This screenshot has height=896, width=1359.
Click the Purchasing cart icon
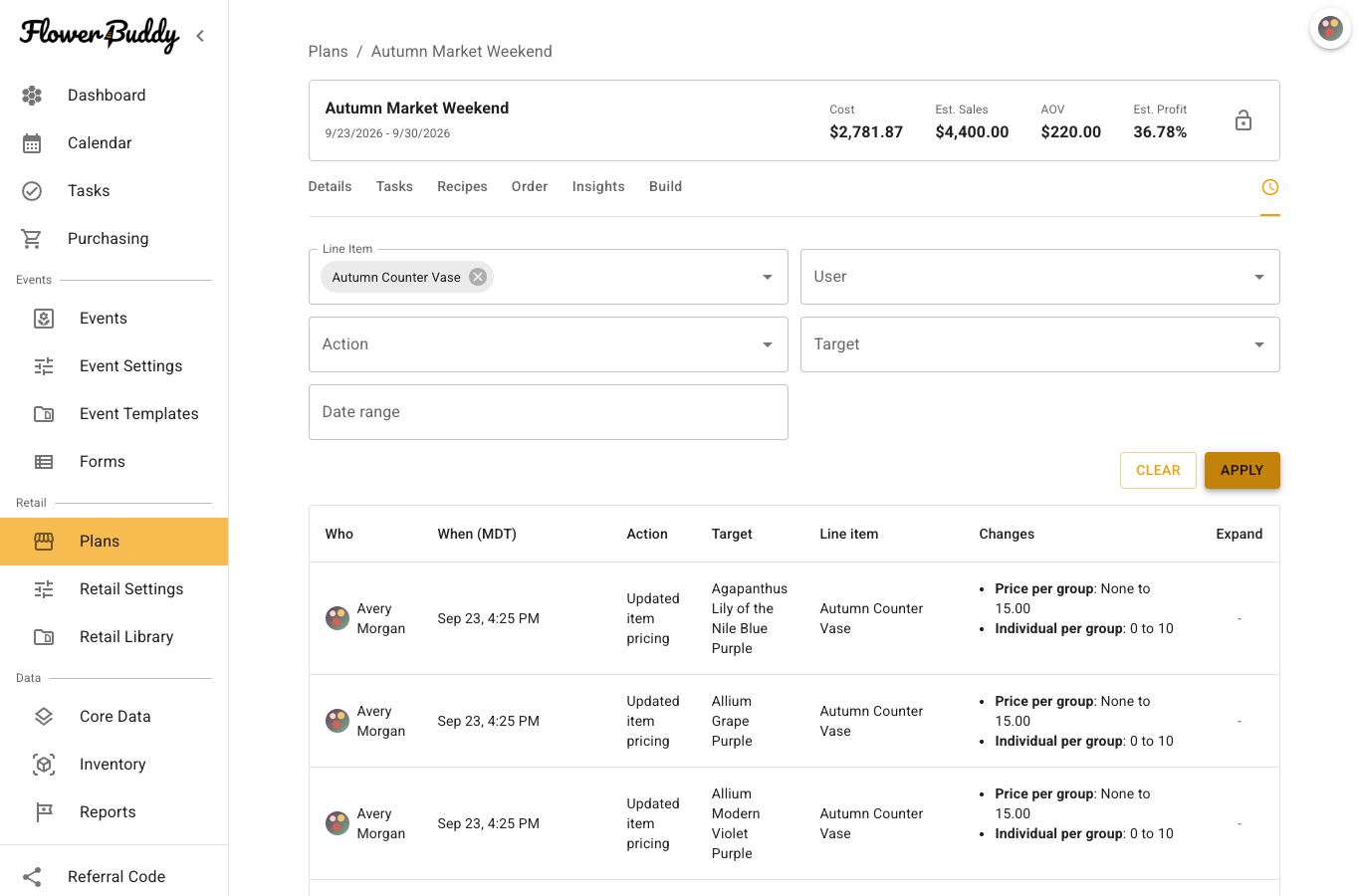coord(32,239)
